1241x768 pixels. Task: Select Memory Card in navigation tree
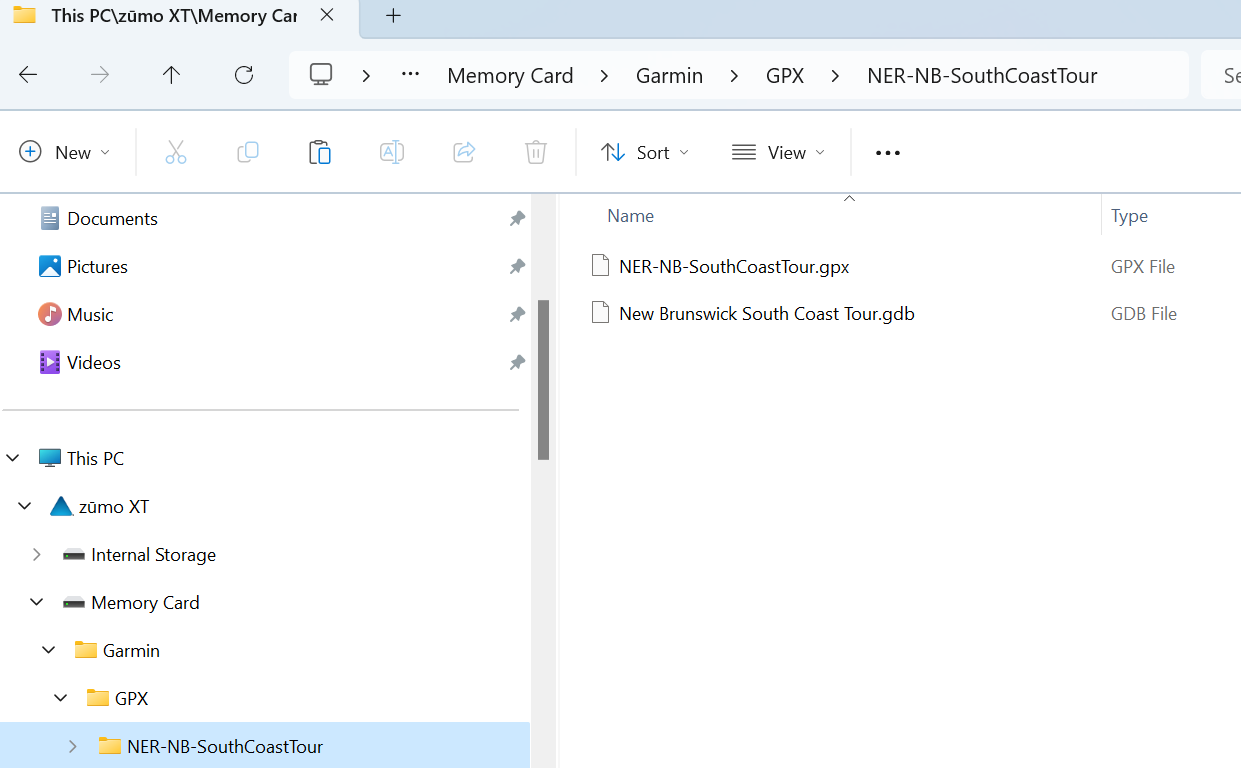click(x=145, y=602)
